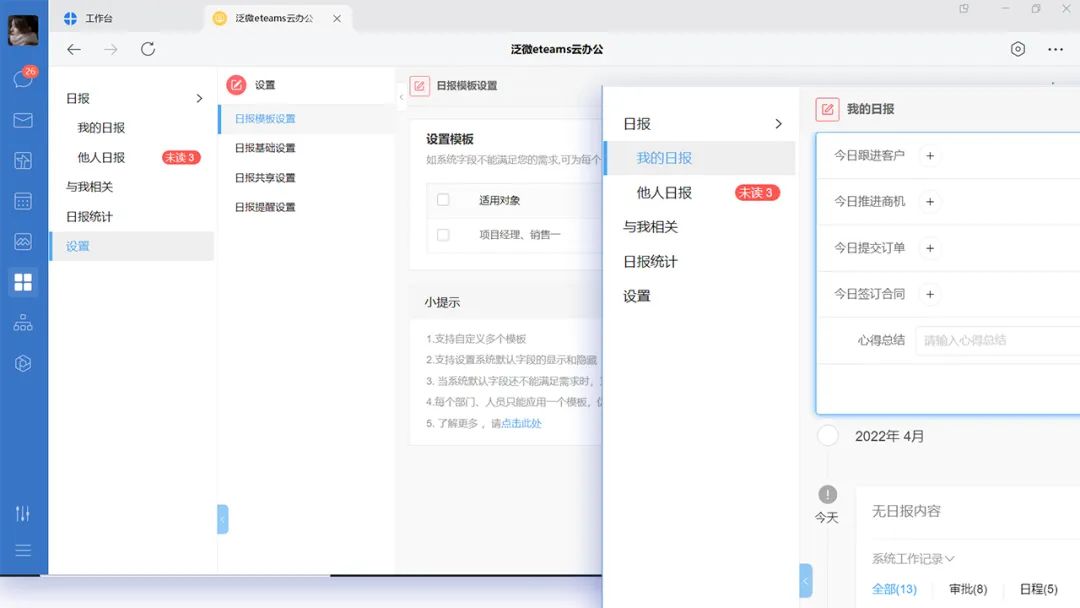Open the image gallery icon in sidebar
The width and height of the screenshot is (1080, 608).
coord(22,241)
